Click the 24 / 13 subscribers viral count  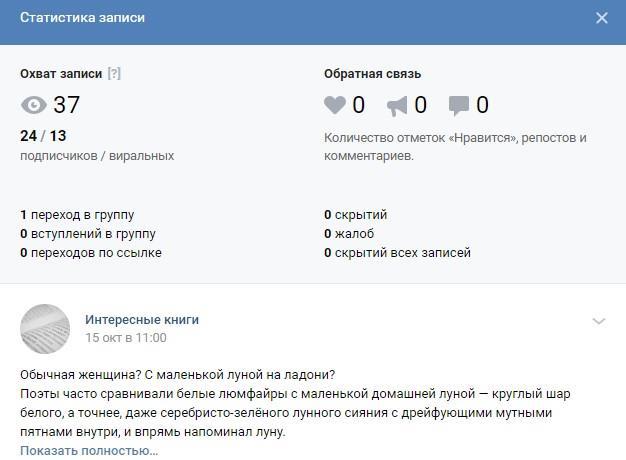coord(43,136)
